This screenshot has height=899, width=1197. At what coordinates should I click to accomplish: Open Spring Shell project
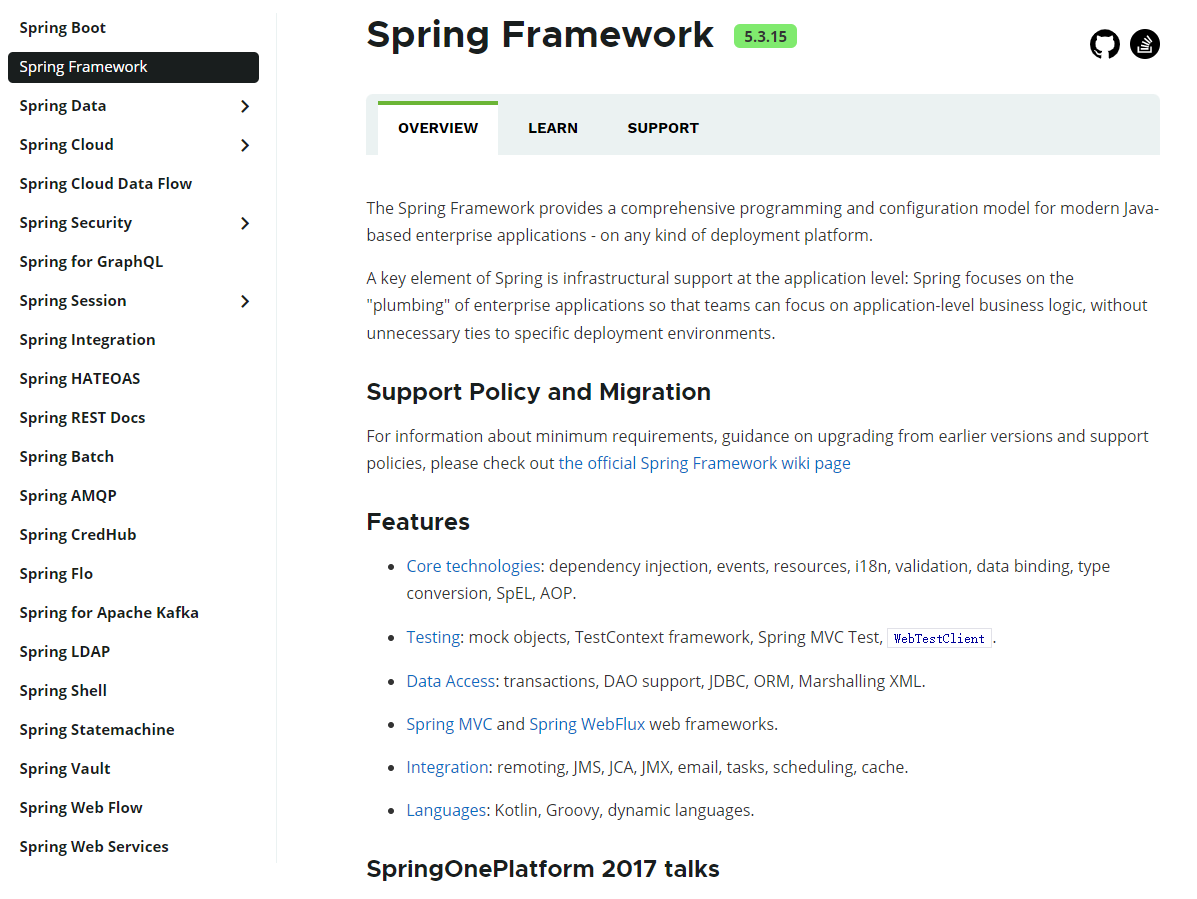(x=63, y=690)
